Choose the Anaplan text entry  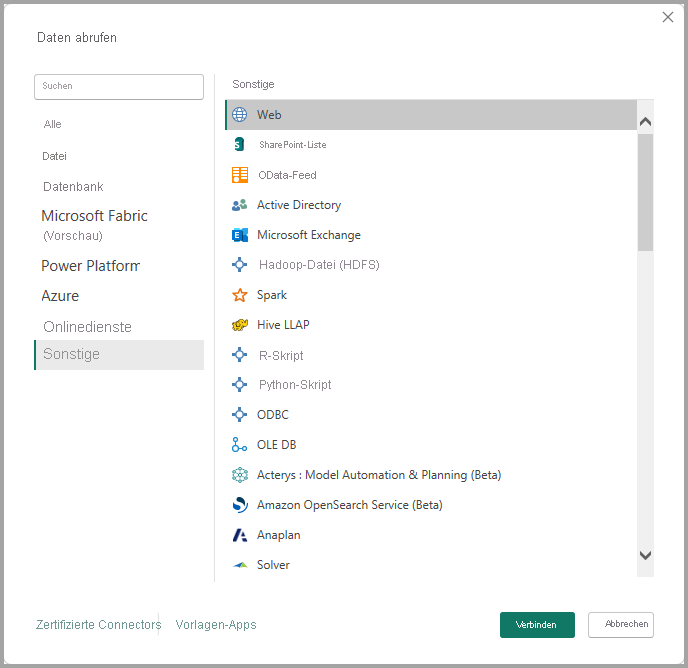(279, 535)
